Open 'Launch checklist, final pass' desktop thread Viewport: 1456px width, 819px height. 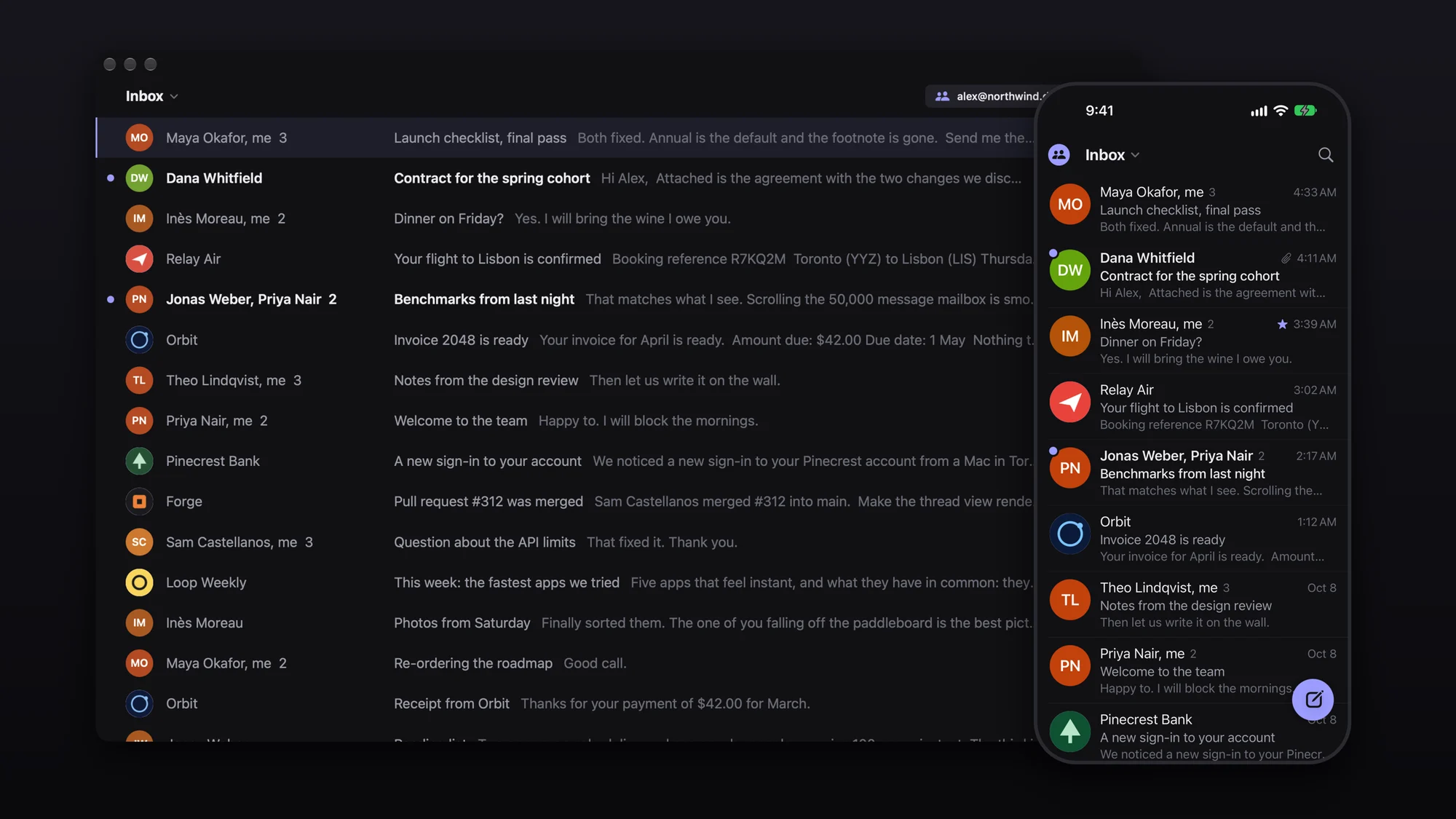coord(566,138)
